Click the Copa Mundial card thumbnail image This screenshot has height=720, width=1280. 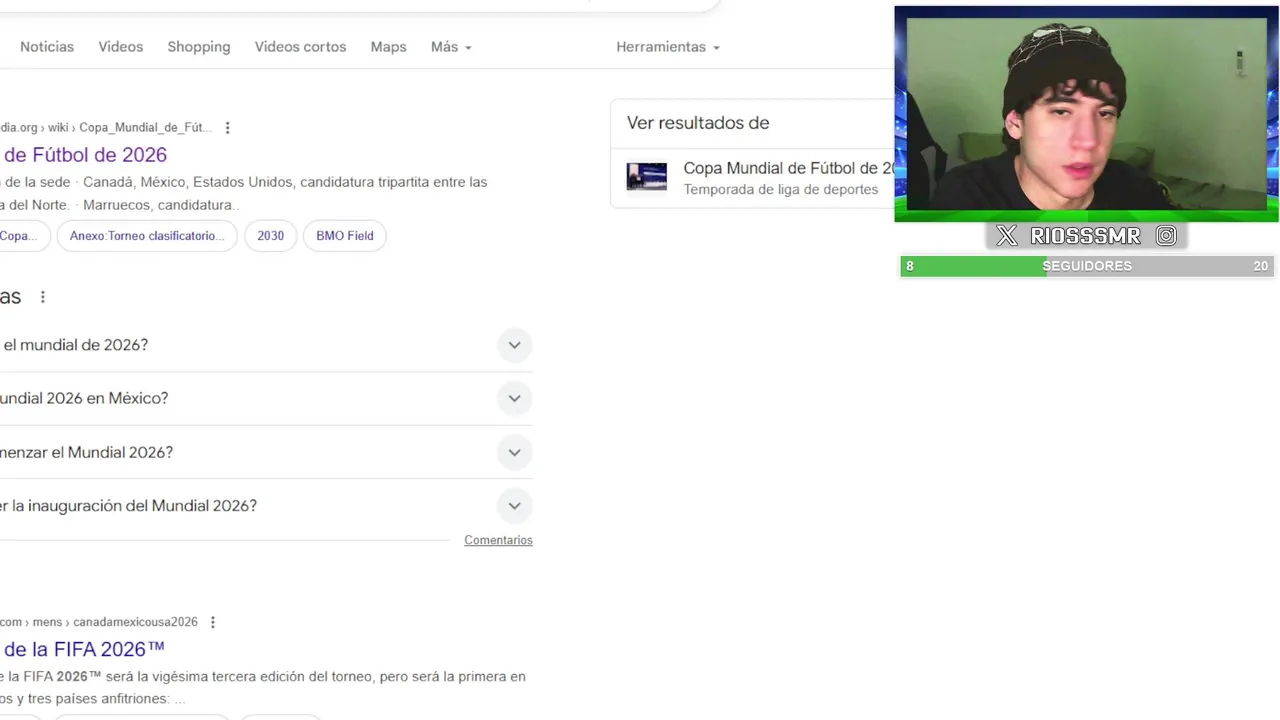tap(647, 177)
